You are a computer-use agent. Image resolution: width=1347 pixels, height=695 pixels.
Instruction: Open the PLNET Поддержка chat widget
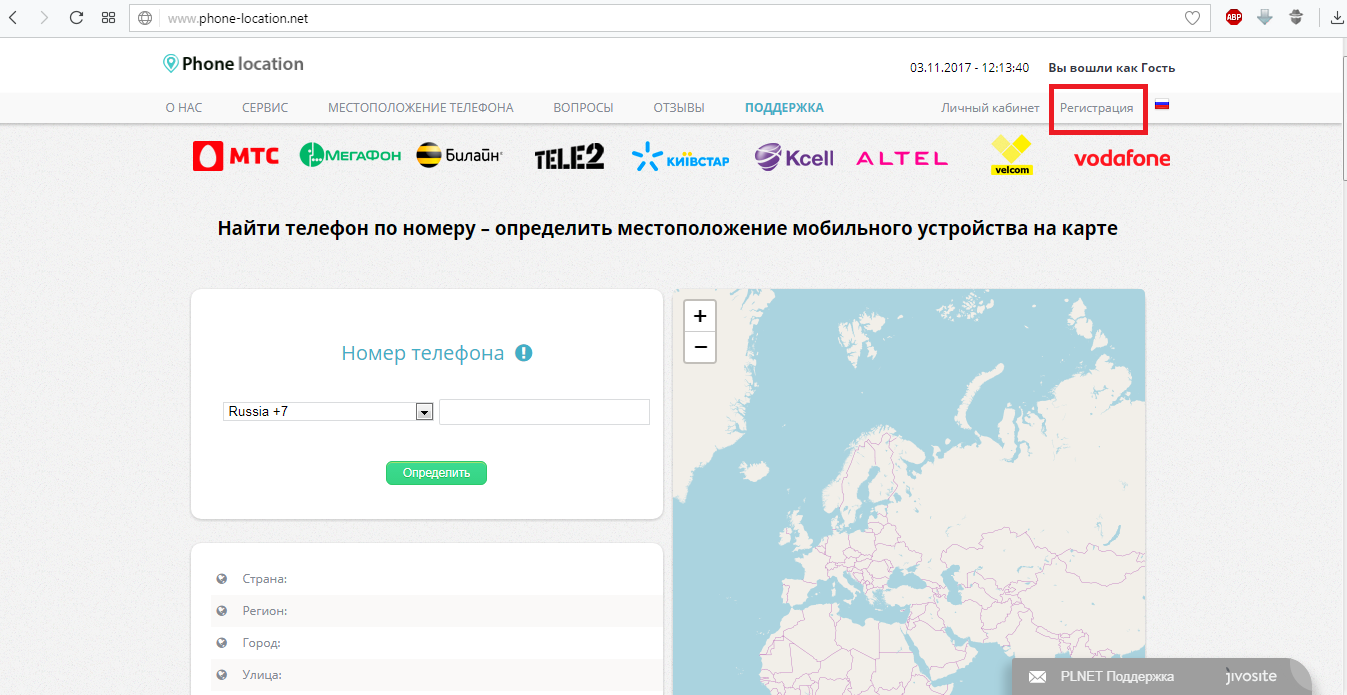click(x=1161, y=677)
